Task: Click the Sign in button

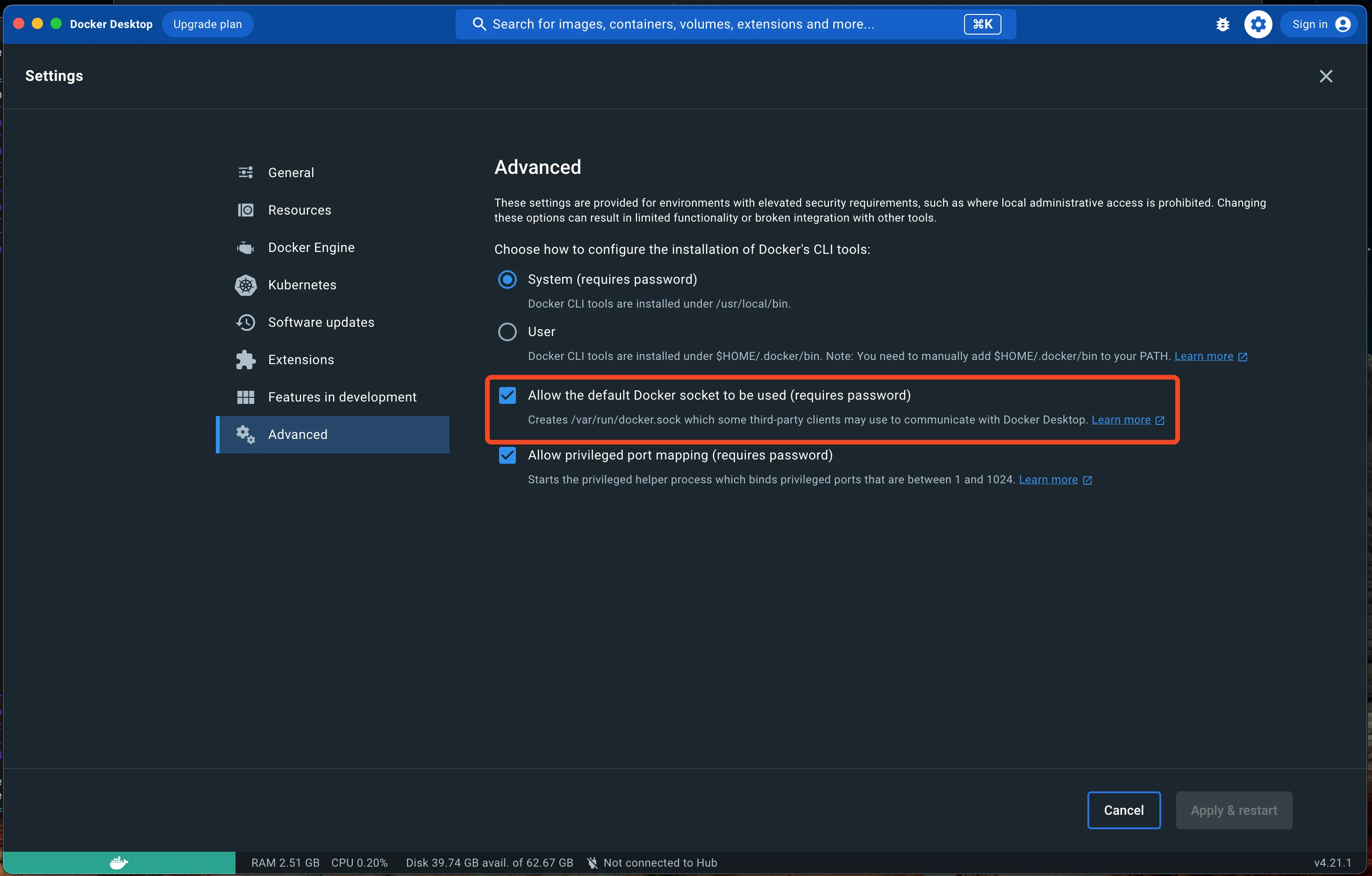Action: [x=1320, y=24]
